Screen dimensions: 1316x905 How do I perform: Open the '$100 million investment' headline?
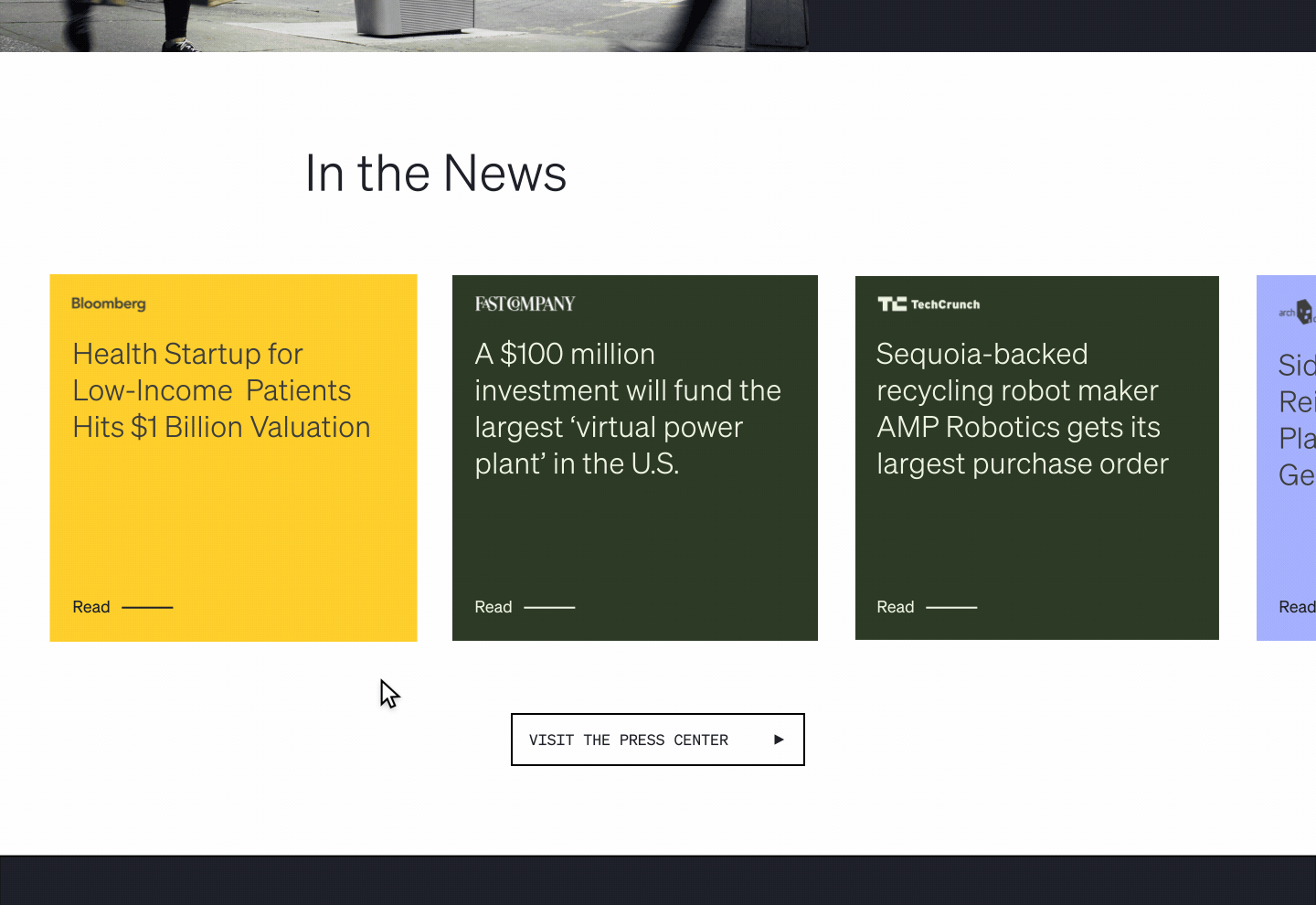(628, 409)
